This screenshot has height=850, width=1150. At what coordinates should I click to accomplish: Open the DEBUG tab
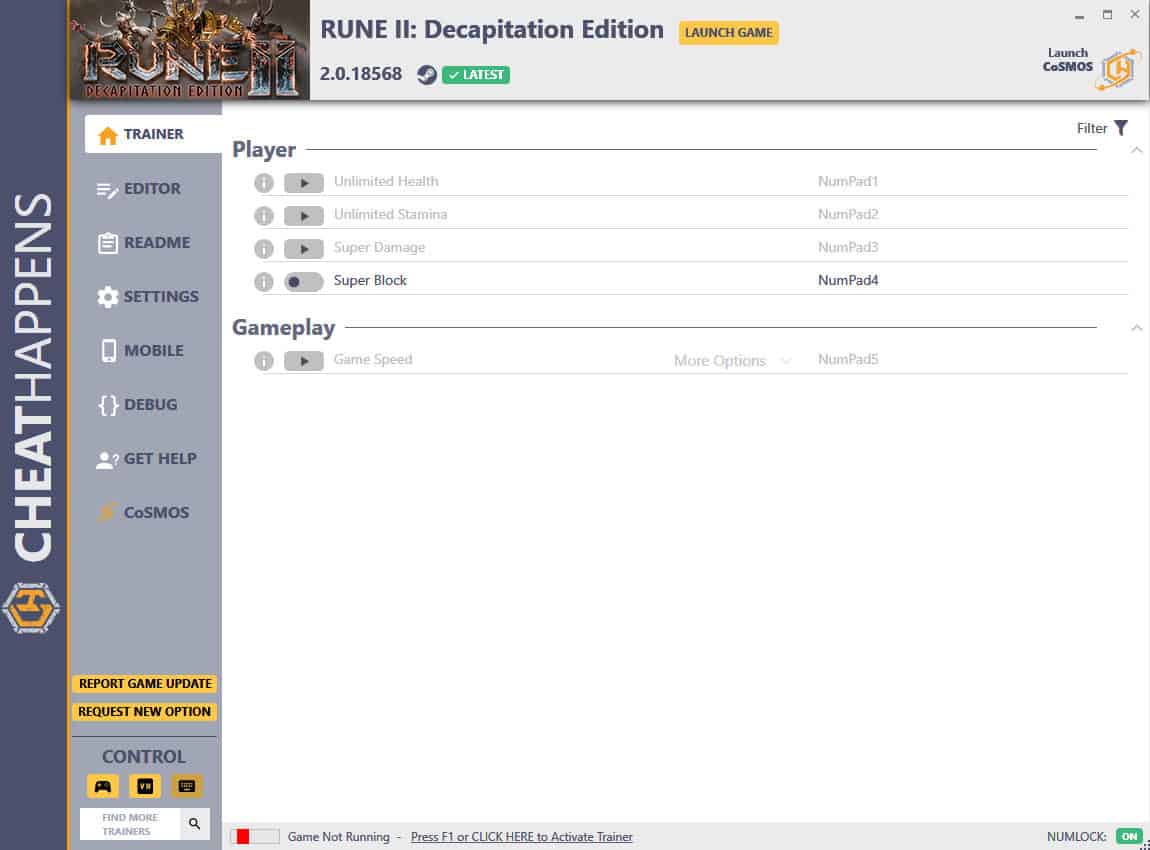click(137, 405)
